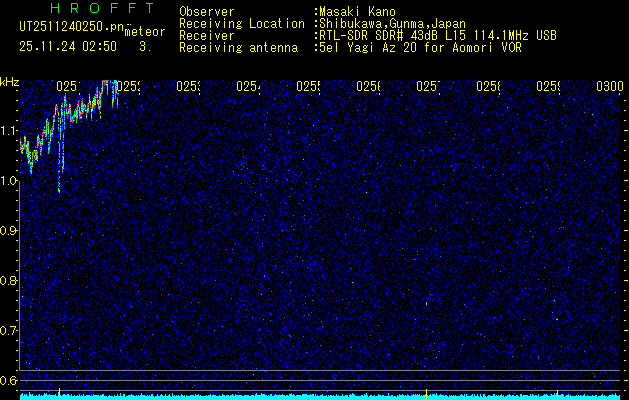The height and width of the screenshot is (400, 629).
Task: Click the HROFFT title text
Action: pos(103,8)
